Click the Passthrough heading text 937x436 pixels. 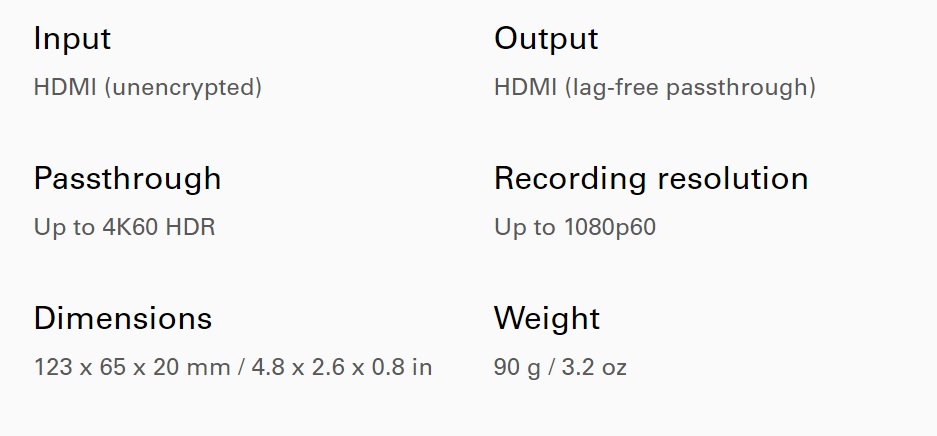tap(127, 179)
